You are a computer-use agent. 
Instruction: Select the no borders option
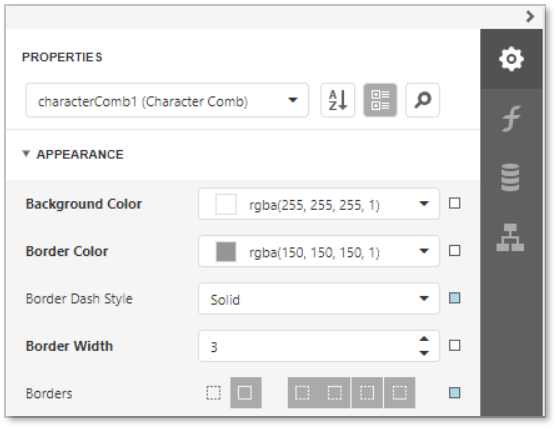[x=213, y=393]
